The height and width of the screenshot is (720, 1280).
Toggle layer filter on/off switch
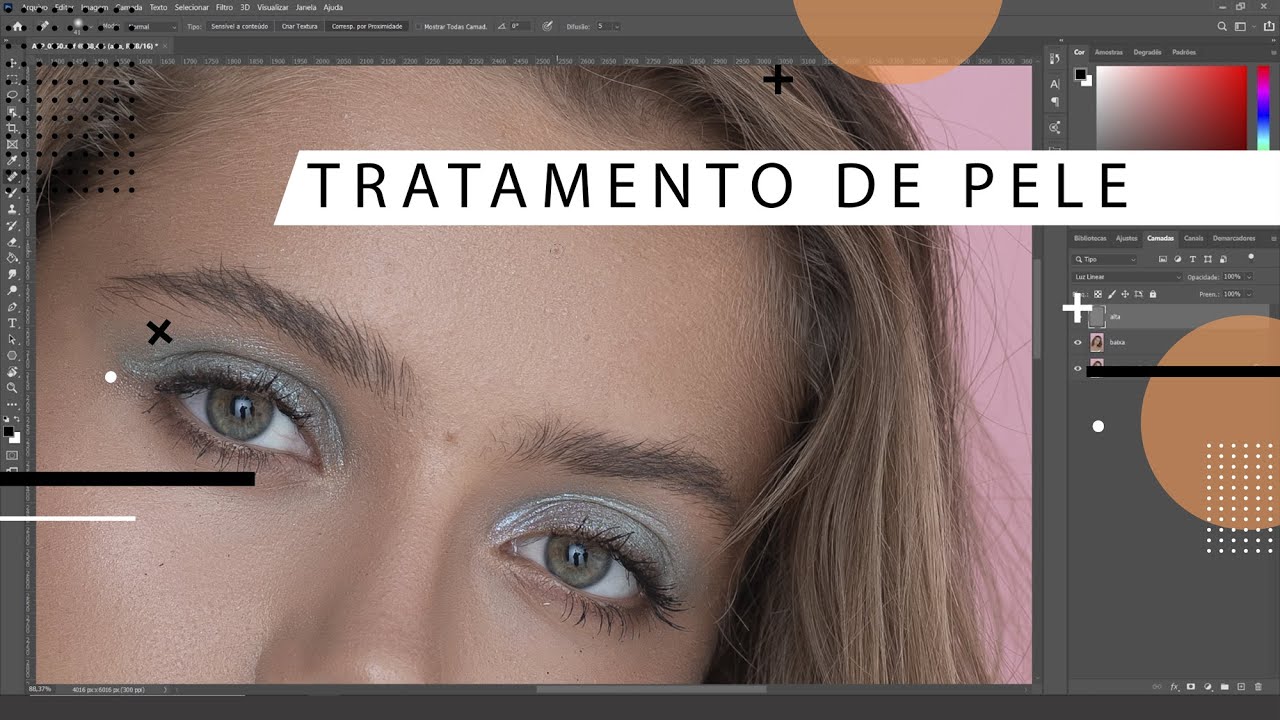[1251, 257]
